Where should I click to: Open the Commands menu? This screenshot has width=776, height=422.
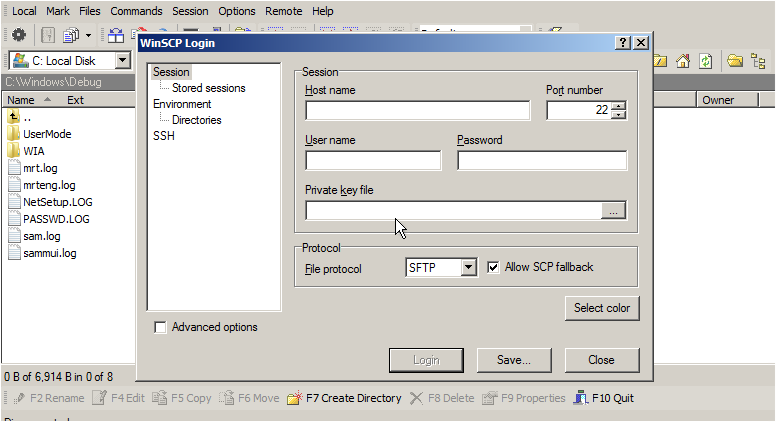tap(136, 11)
